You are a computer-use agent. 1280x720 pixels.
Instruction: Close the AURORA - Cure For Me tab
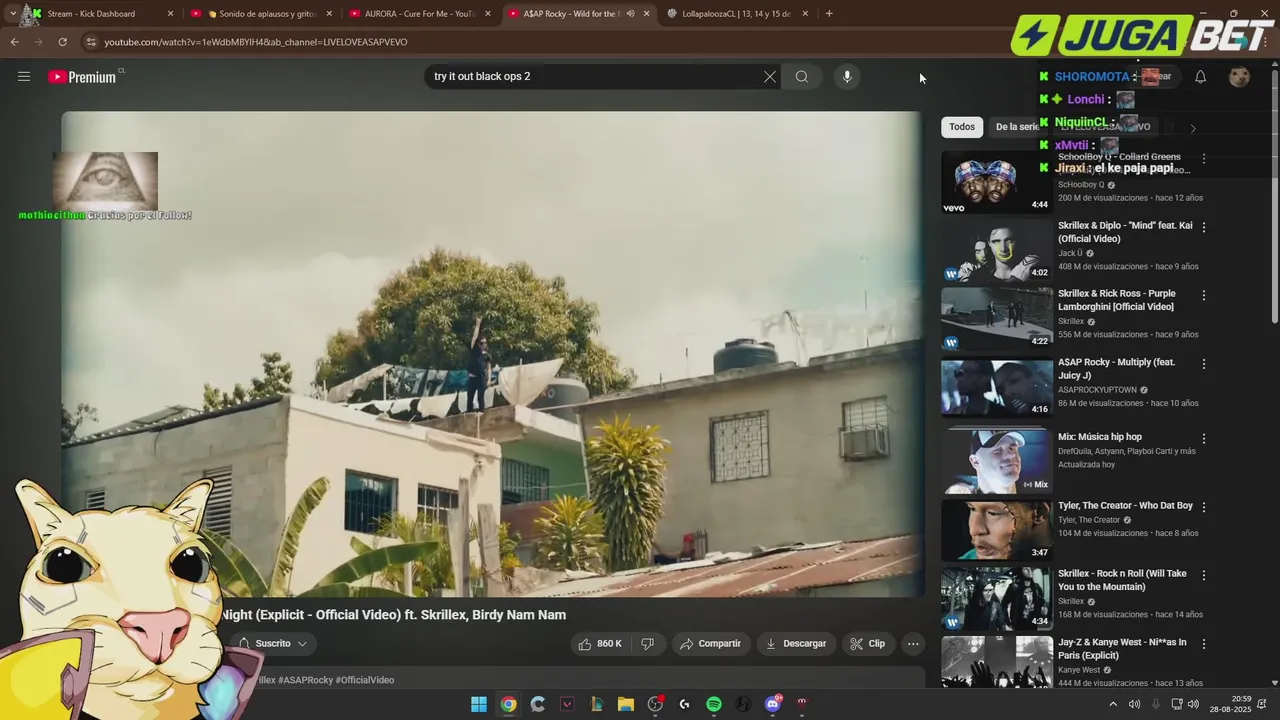coord(488,14)
